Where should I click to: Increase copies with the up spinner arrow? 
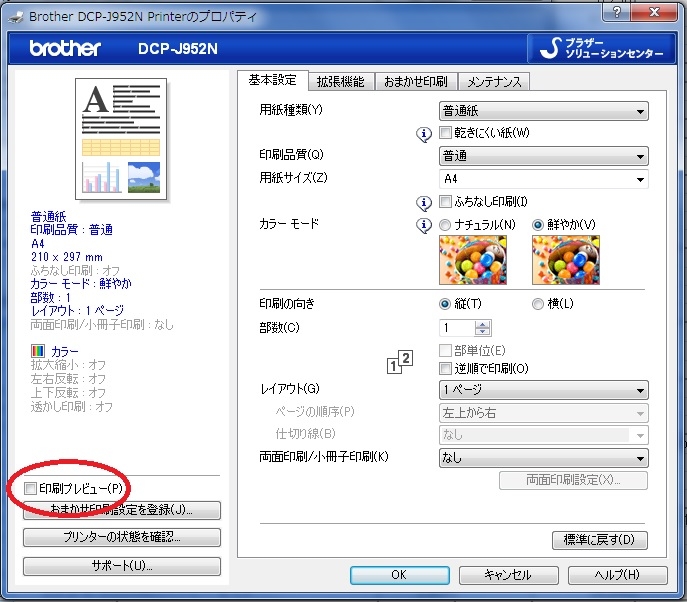[482, 324]
